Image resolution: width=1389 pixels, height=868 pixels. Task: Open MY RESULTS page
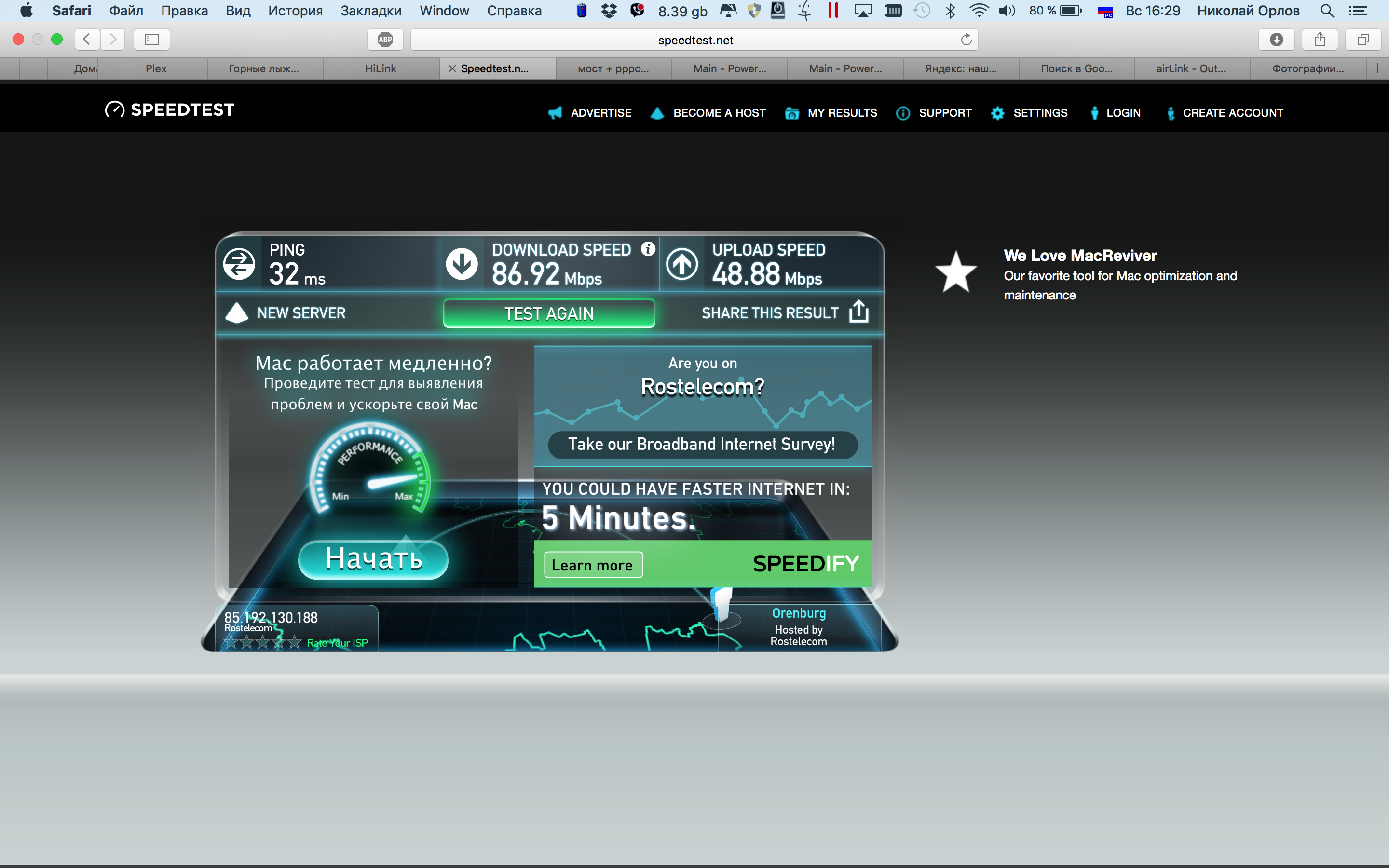click(x=842, y=113)
